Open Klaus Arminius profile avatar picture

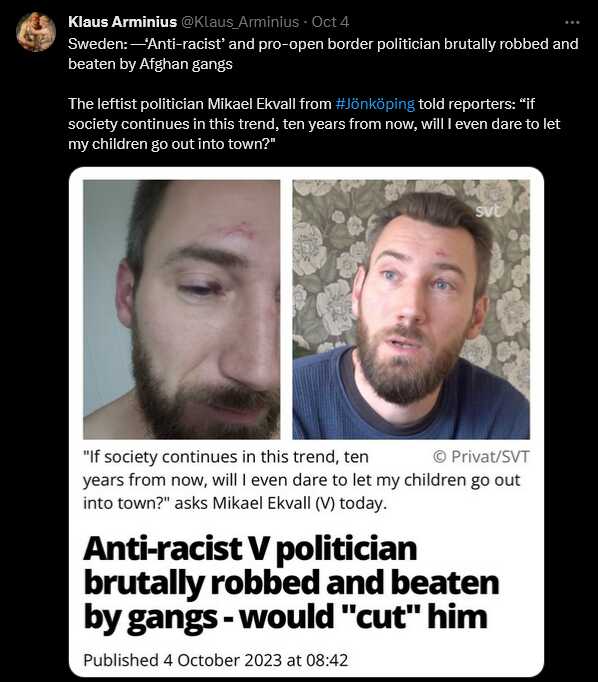(36, 32)
